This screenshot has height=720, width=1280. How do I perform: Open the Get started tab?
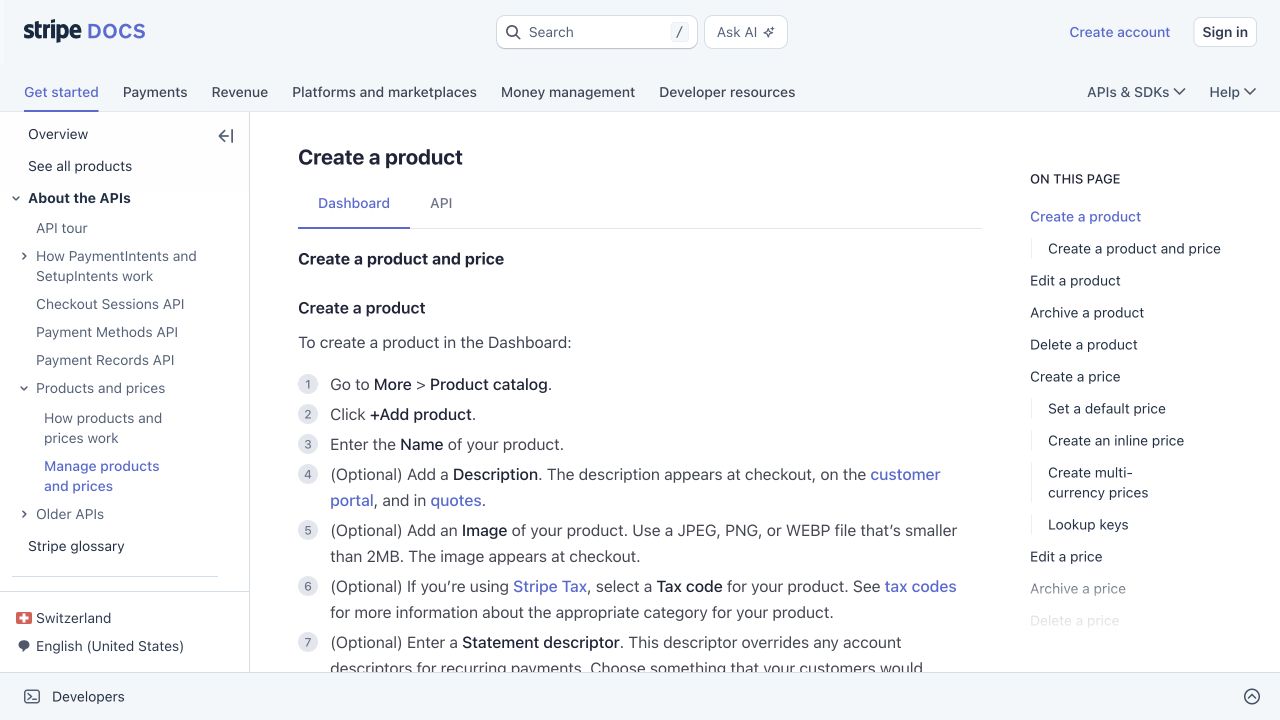pyautogui.click(x=61, y=92)
